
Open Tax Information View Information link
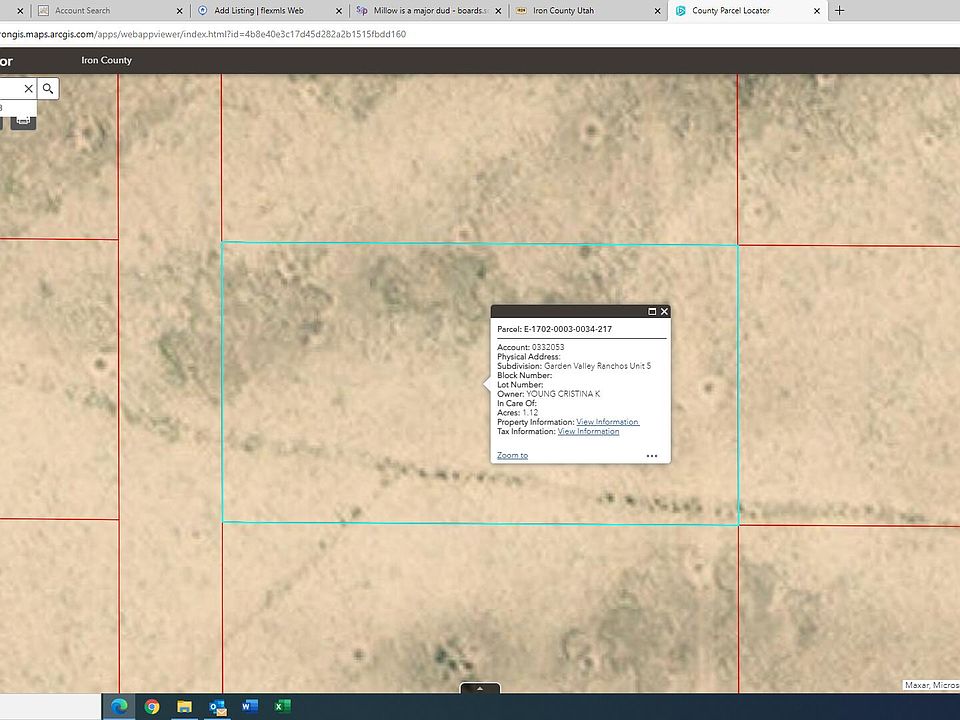click(588, 431)
